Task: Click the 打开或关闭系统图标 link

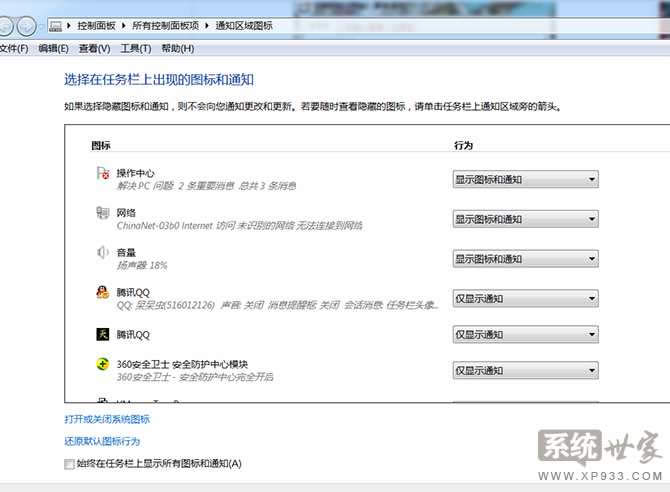Action: click(107, 419)
